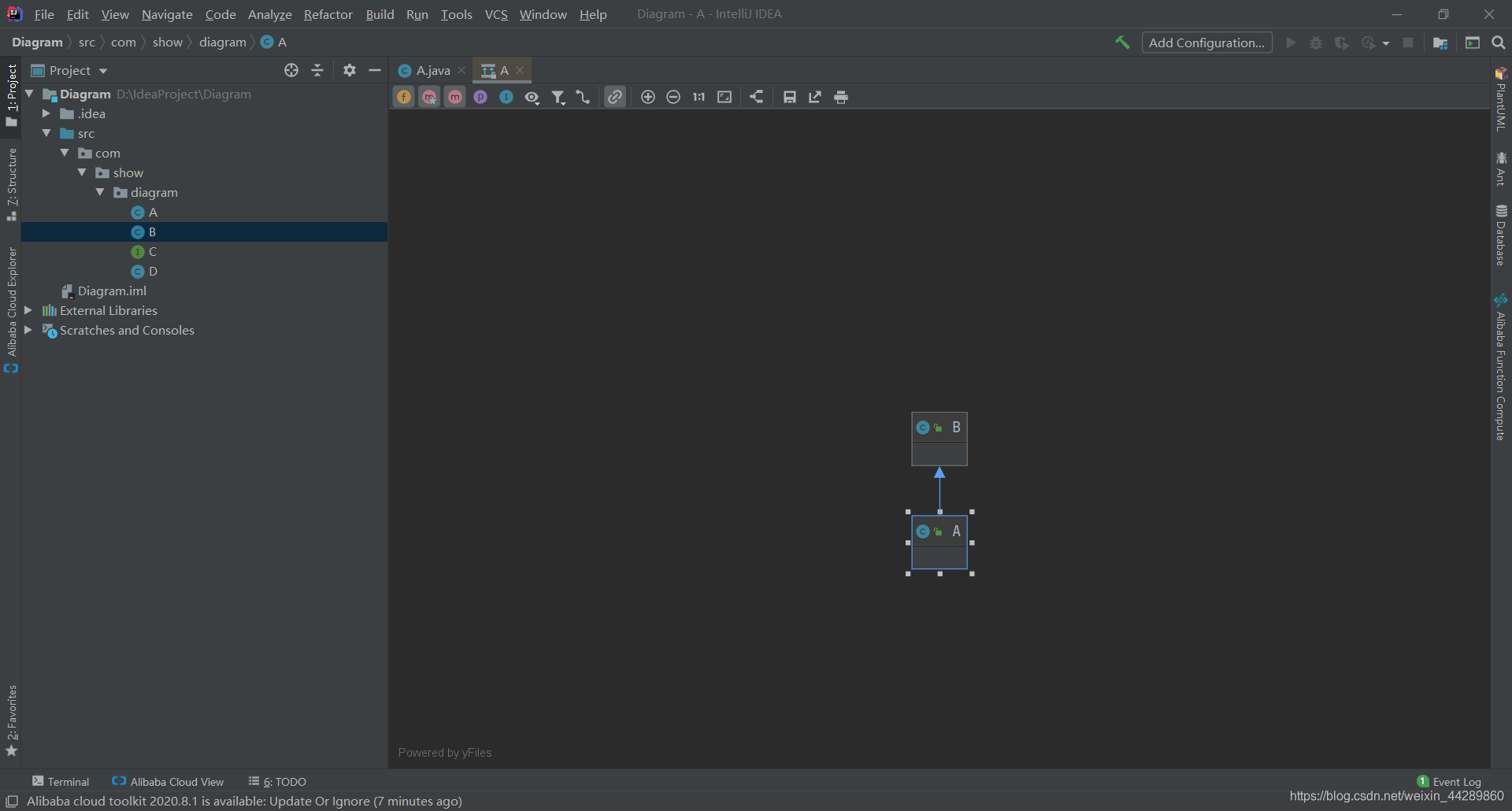Screen dimensions: 1512x811
Task: Expand External Libraries node
Action: tap(28, 310)
